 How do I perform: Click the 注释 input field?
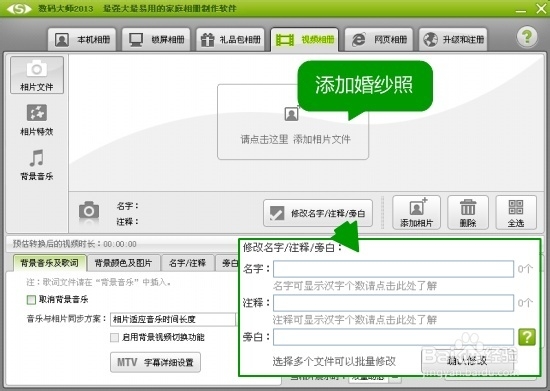394,303
